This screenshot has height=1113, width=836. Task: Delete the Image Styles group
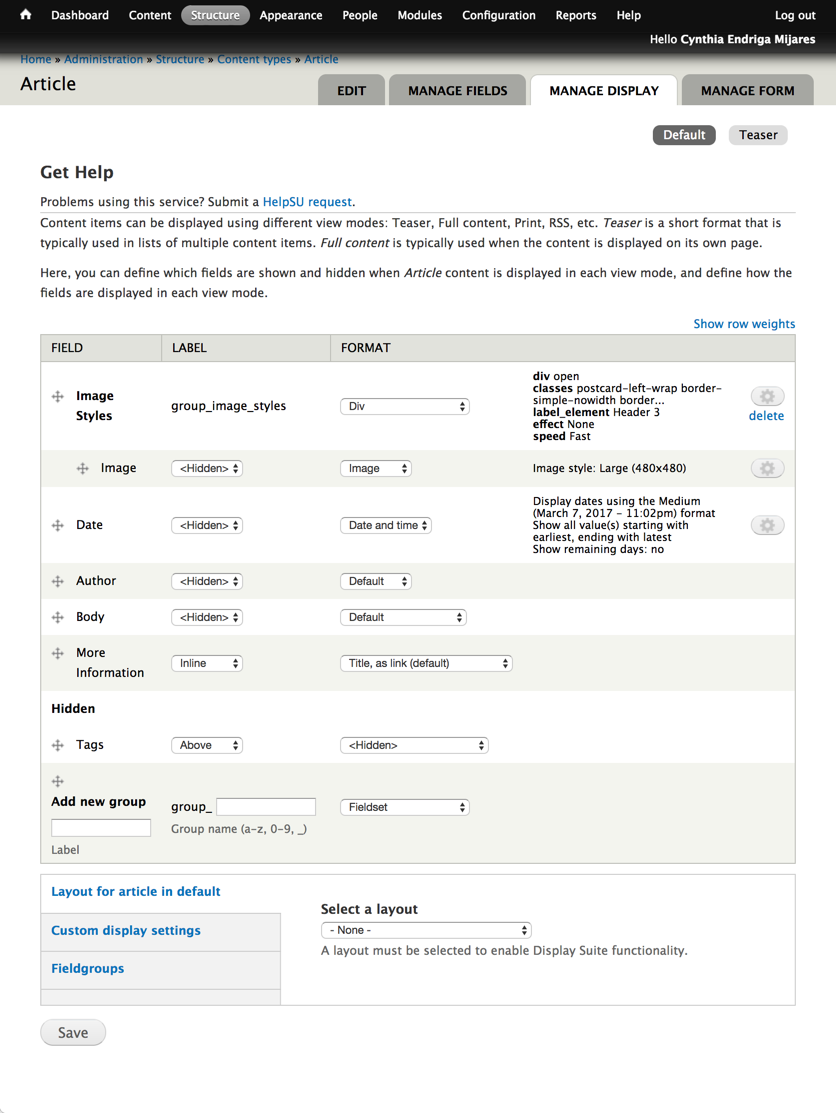click(x=766, y=416)
